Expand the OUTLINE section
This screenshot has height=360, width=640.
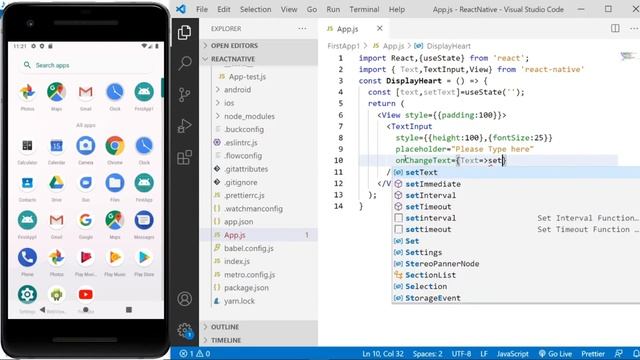click(258, 327)
